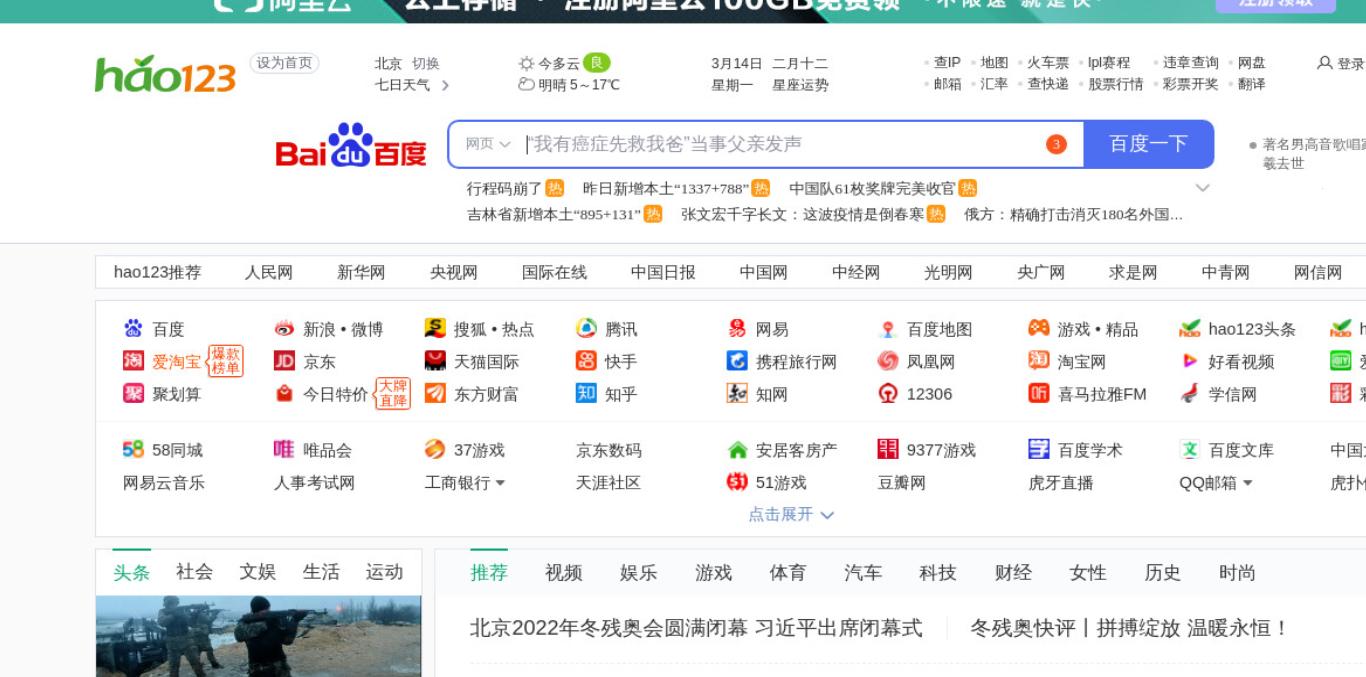The height and width of the screenshot is (677, 1366).
Task: Click the 知乎 icon
Action: [586, 393]
